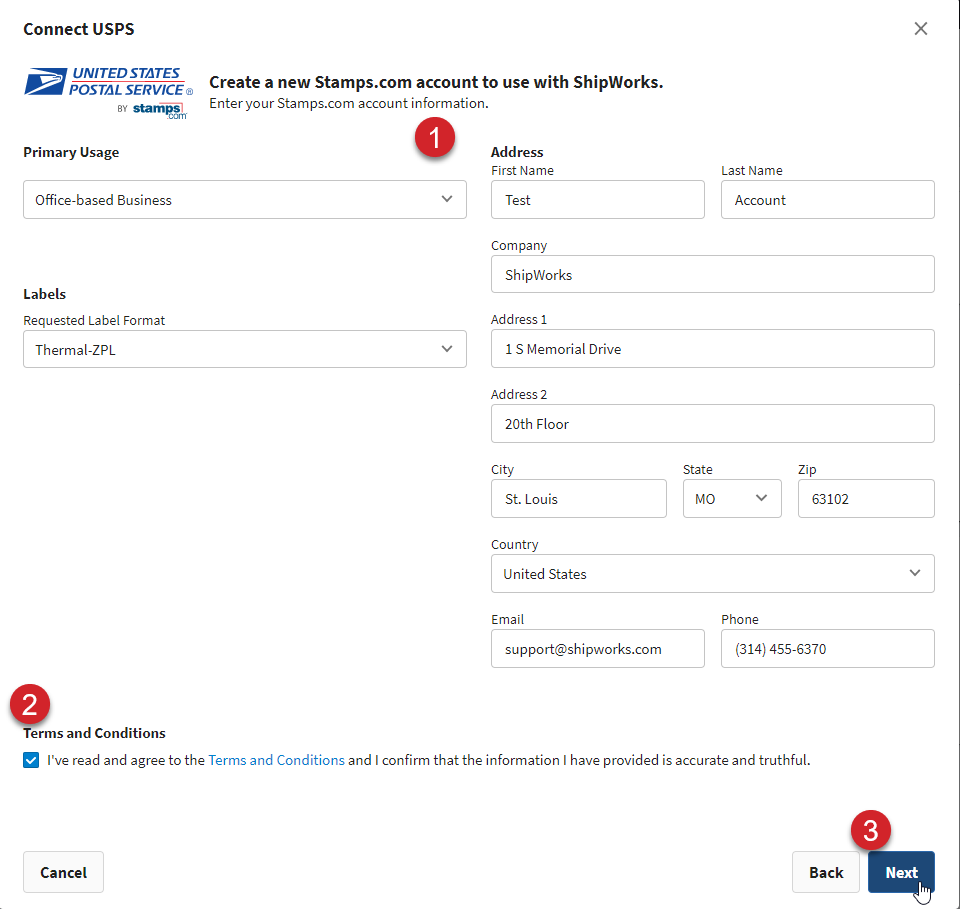Click the Company field containing ShipWorks
This screenshot has width=960, height=909.
(713, 274)
